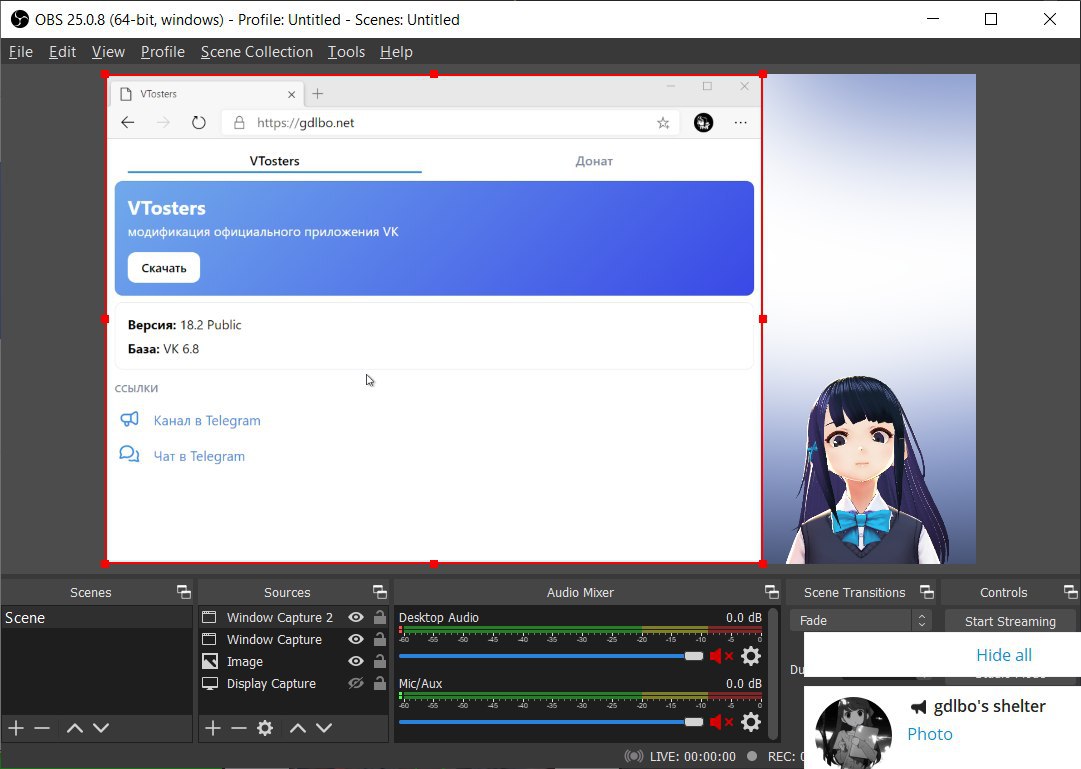Open the Tools menu

[x=346, y=52]
